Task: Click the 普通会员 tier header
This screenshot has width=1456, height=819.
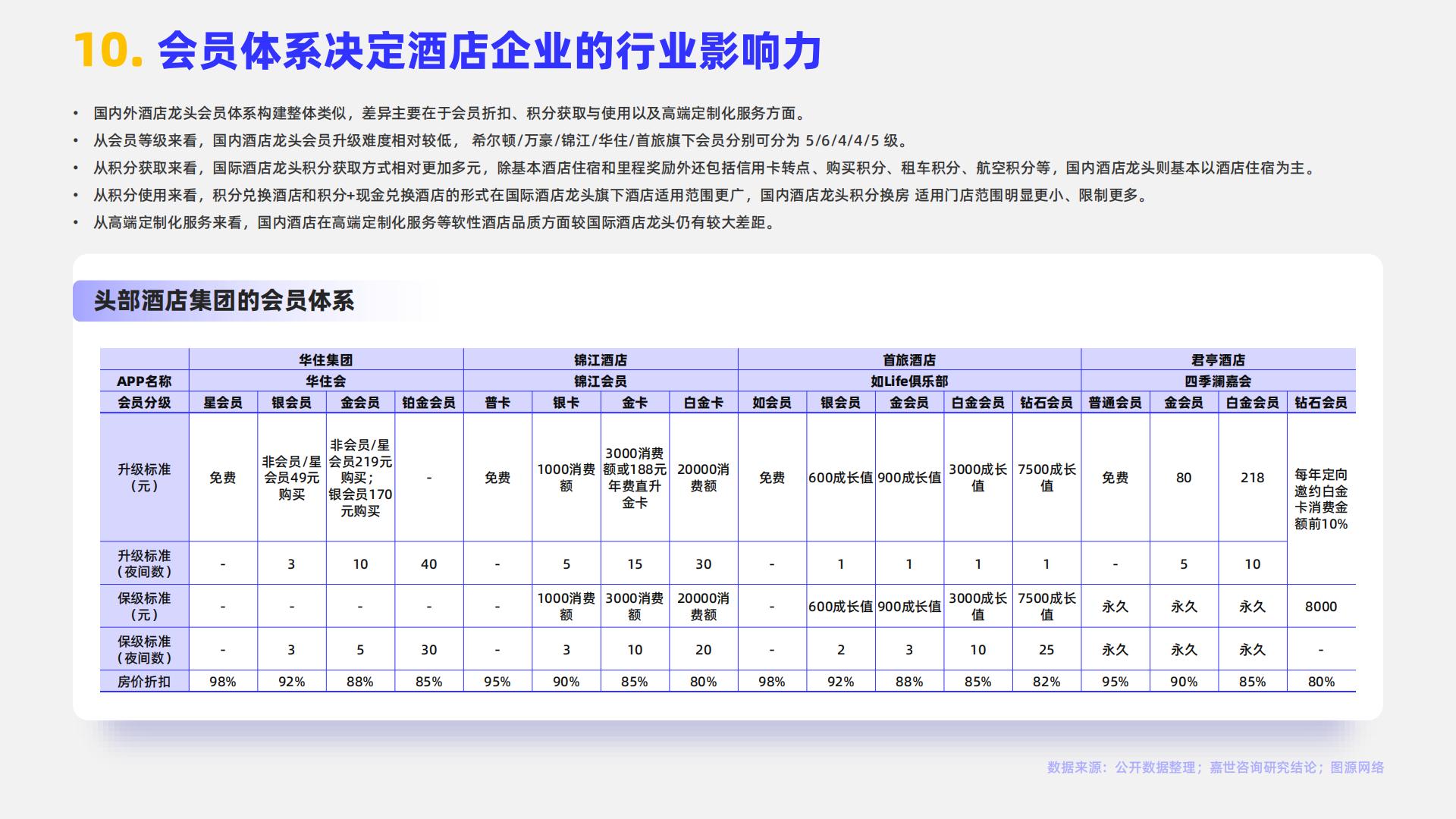Action: tap(1115, 402)
